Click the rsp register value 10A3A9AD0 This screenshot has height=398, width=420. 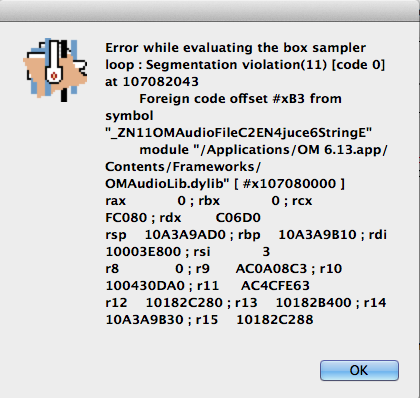point(185,235)
